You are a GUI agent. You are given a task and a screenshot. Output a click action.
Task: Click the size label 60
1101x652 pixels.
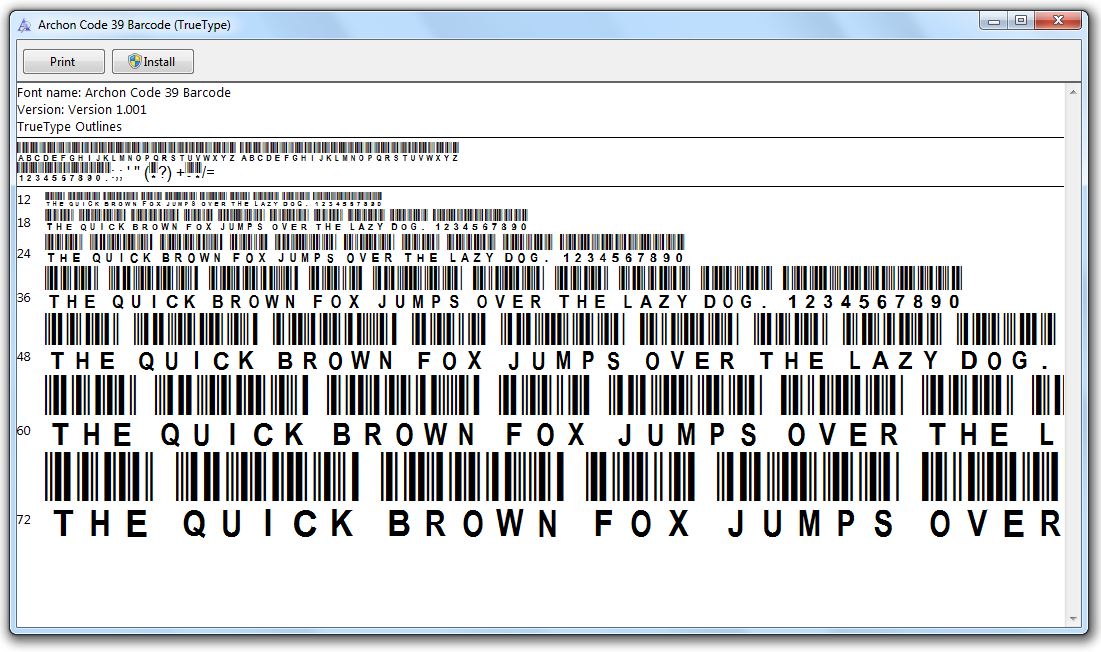(24, 430)
